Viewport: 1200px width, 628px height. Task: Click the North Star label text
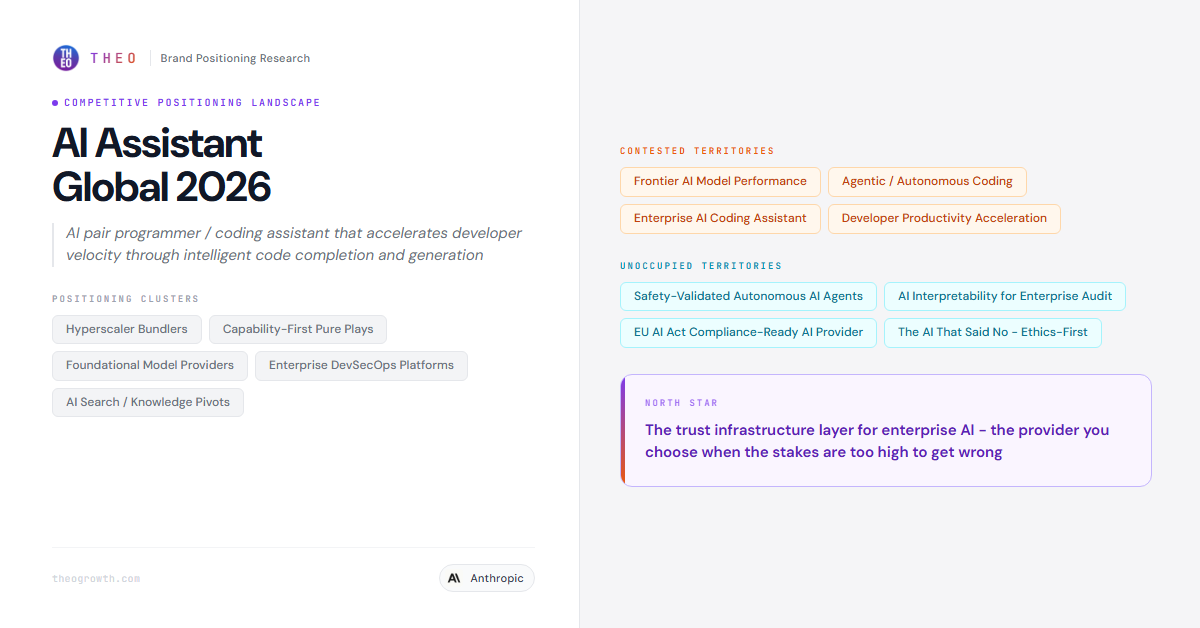(681, 403)
